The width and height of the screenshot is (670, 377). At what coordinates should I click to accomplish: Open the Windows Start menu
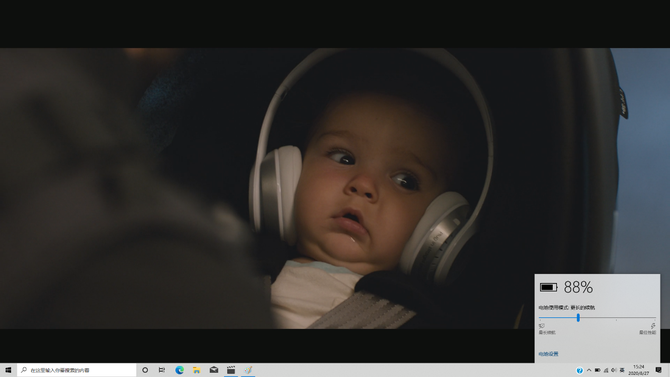click(8, 370)
